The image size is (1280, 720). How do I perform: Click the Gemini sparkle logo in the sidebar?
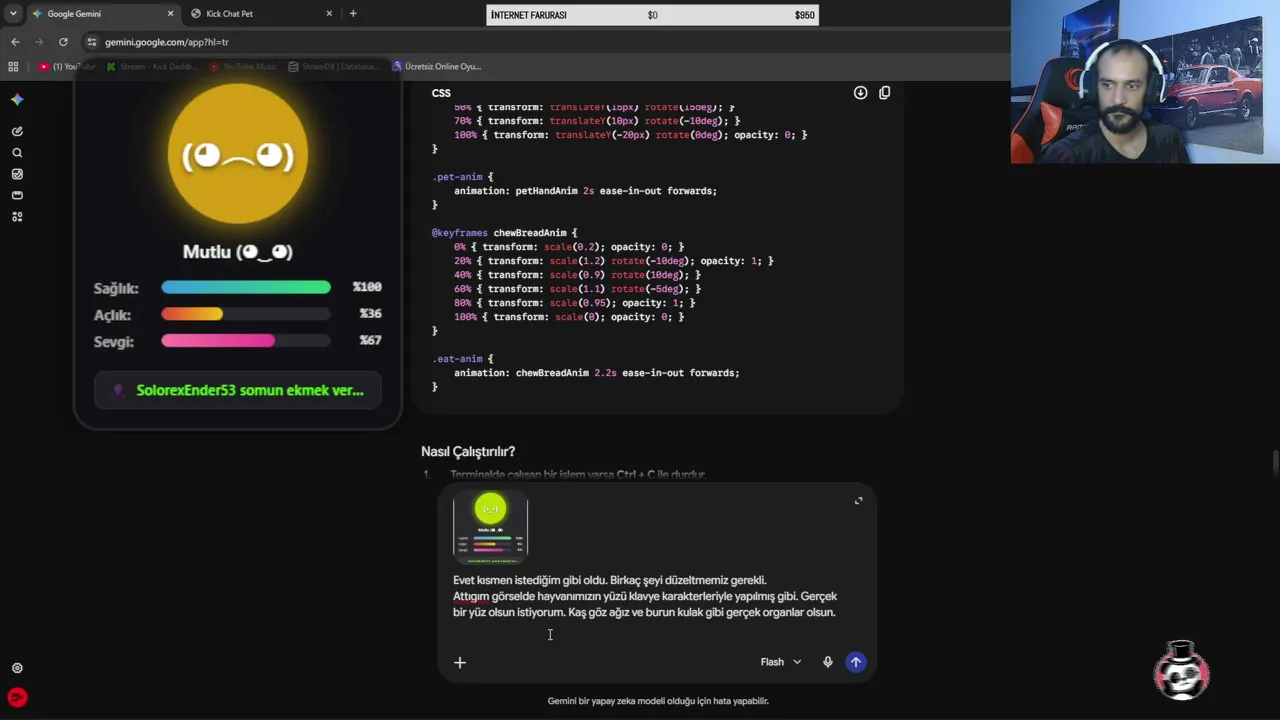17,99
